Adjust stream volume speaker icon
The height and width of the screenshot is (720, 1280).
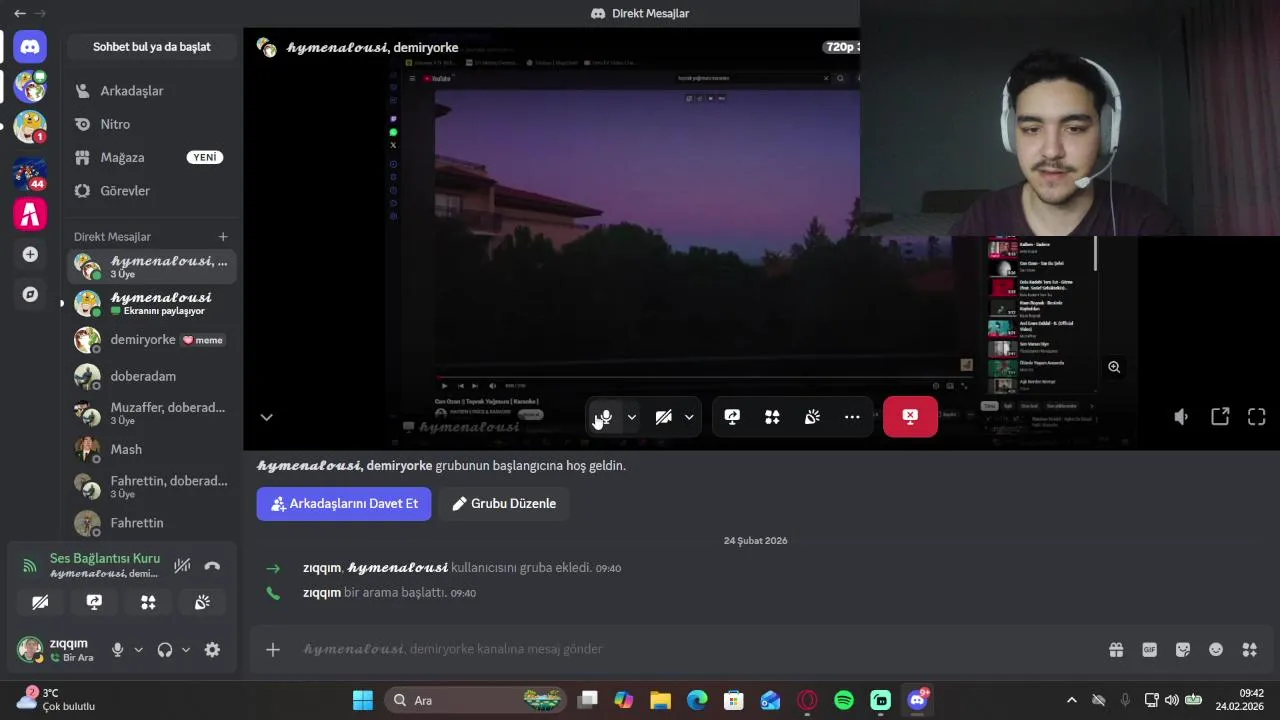[1181, 417]
